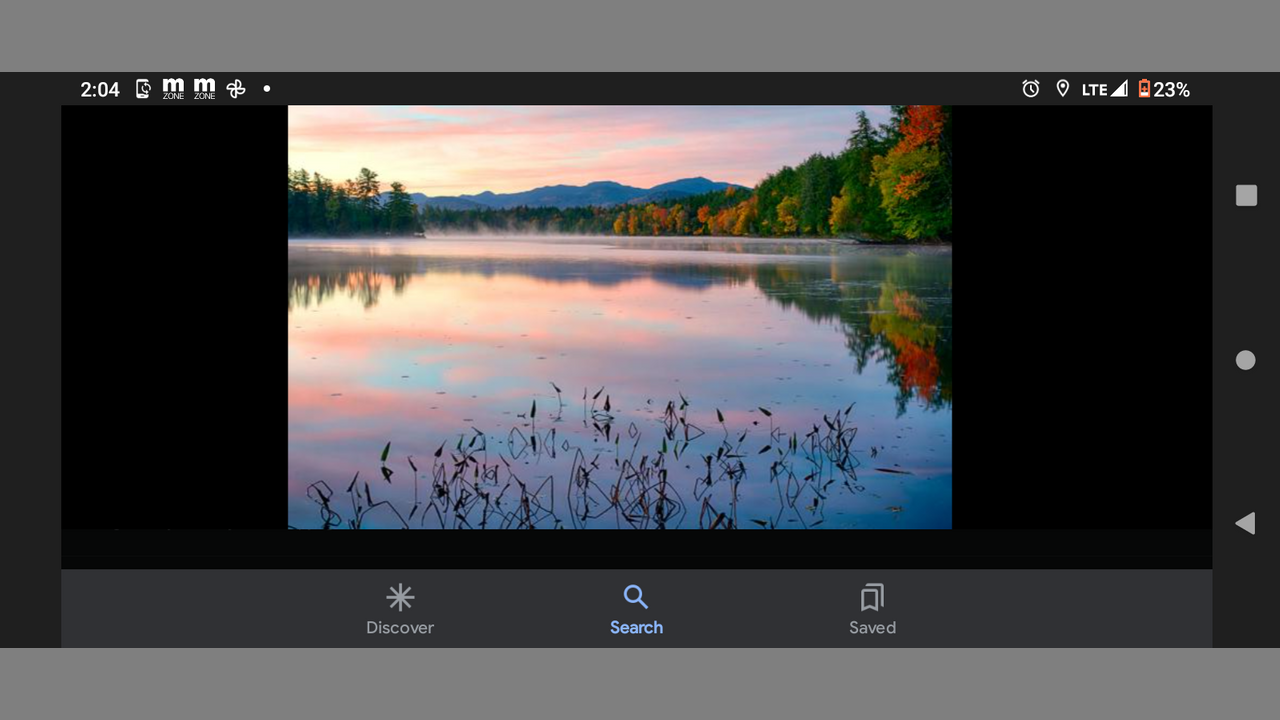The image size is (1280, 720).
Task: Select the Search tab label
Action: [x=636, y=628]
